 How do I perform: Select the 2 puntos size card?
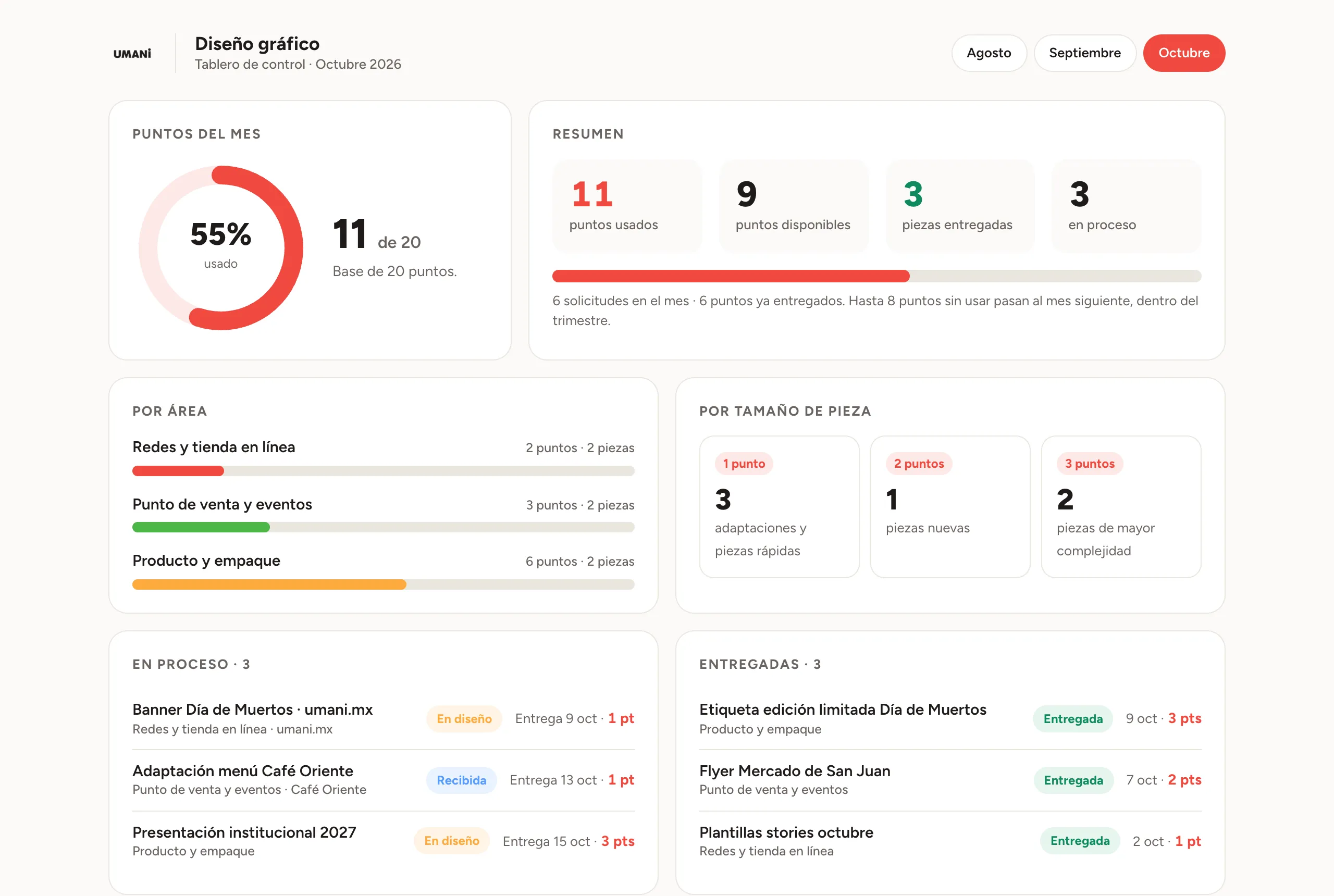pos(950,507)
